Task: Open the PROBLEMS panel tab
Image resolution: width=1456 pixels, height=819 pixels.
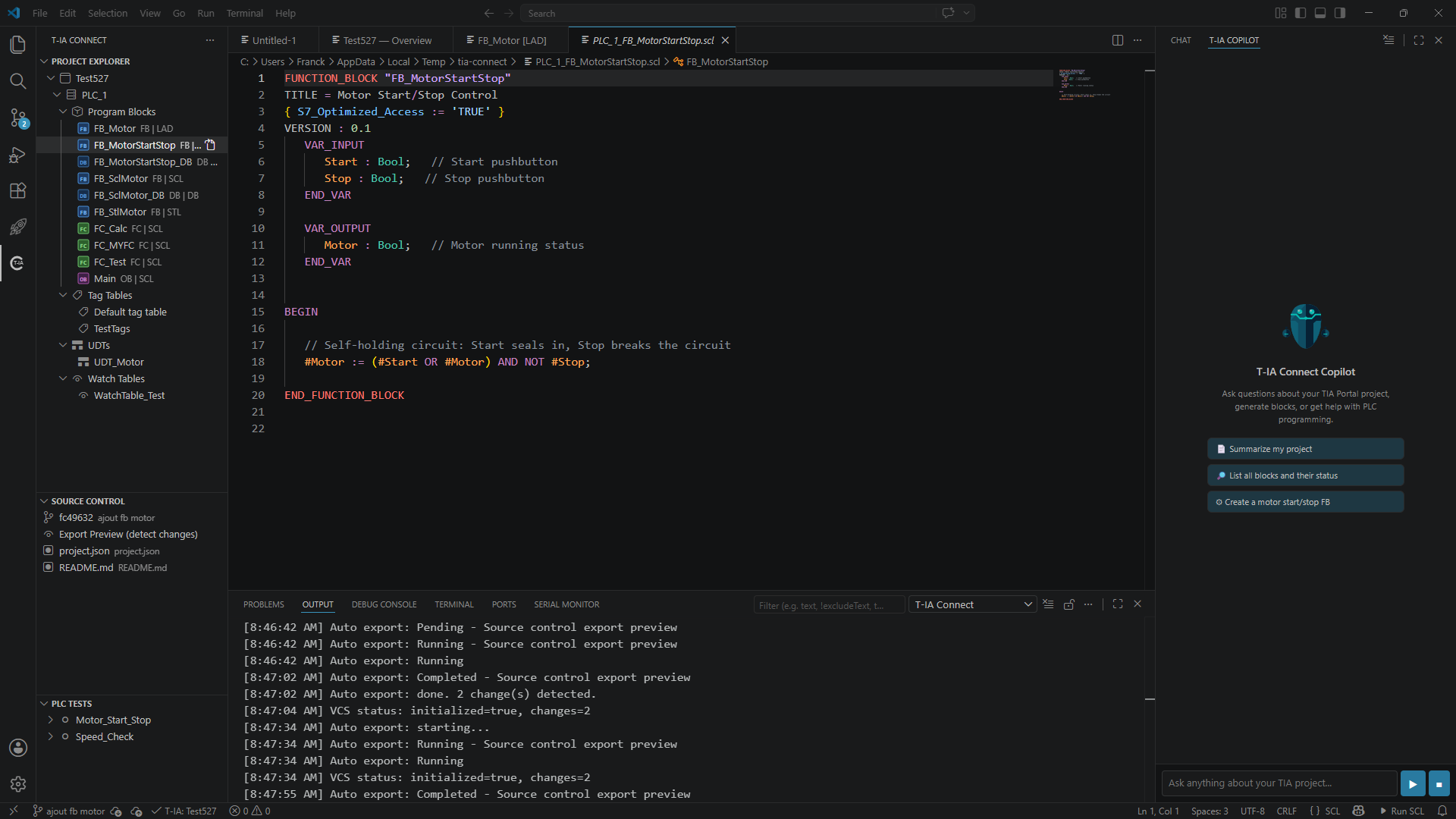Action: point(263,604)
